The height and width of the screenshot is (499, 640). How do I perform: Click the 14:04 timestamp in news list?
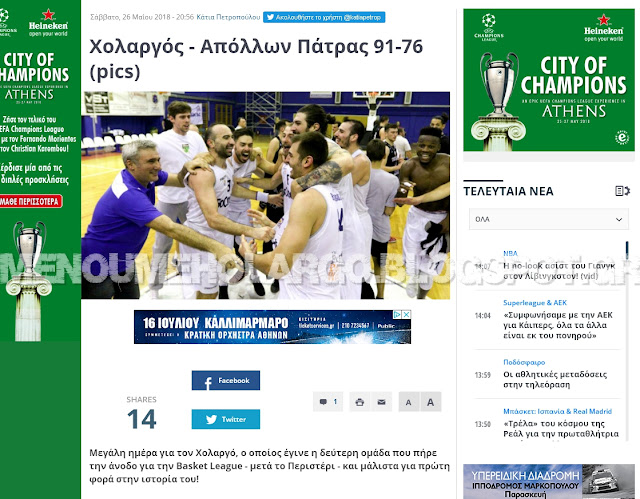coord(482,315)
